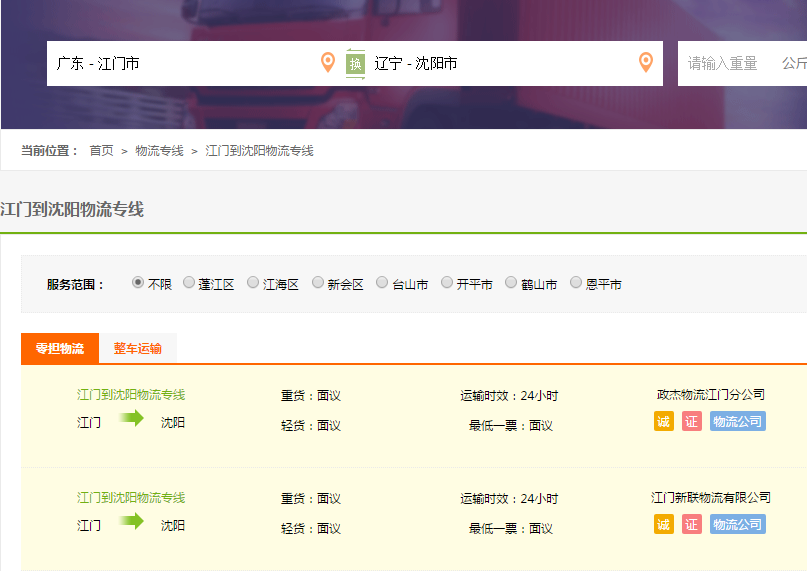The image size is (807, 571).
Task: Click the 请输入重量 weight input
Action: click(x=723, y=63)
